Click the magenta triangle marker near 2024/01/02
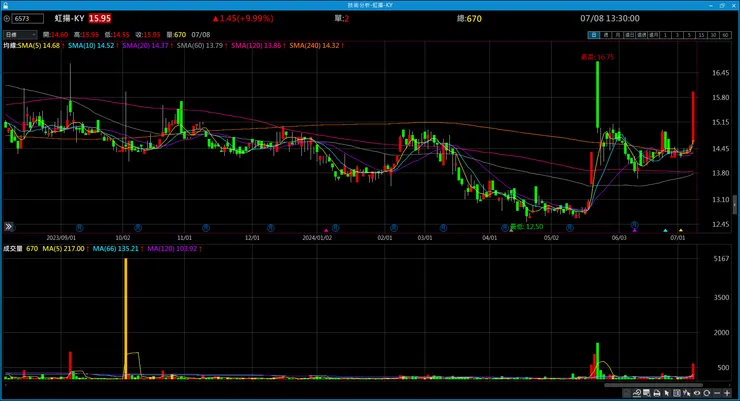The image size is (740, 401). (x=326, y=231)
